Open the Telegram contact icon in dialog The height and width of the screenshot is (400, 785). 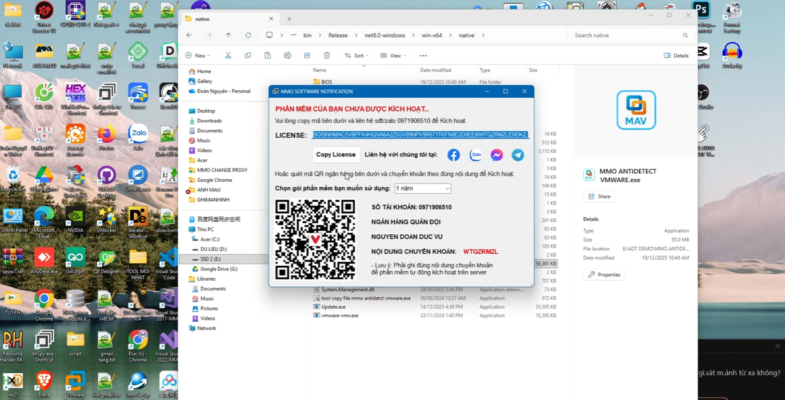[518, 155]
